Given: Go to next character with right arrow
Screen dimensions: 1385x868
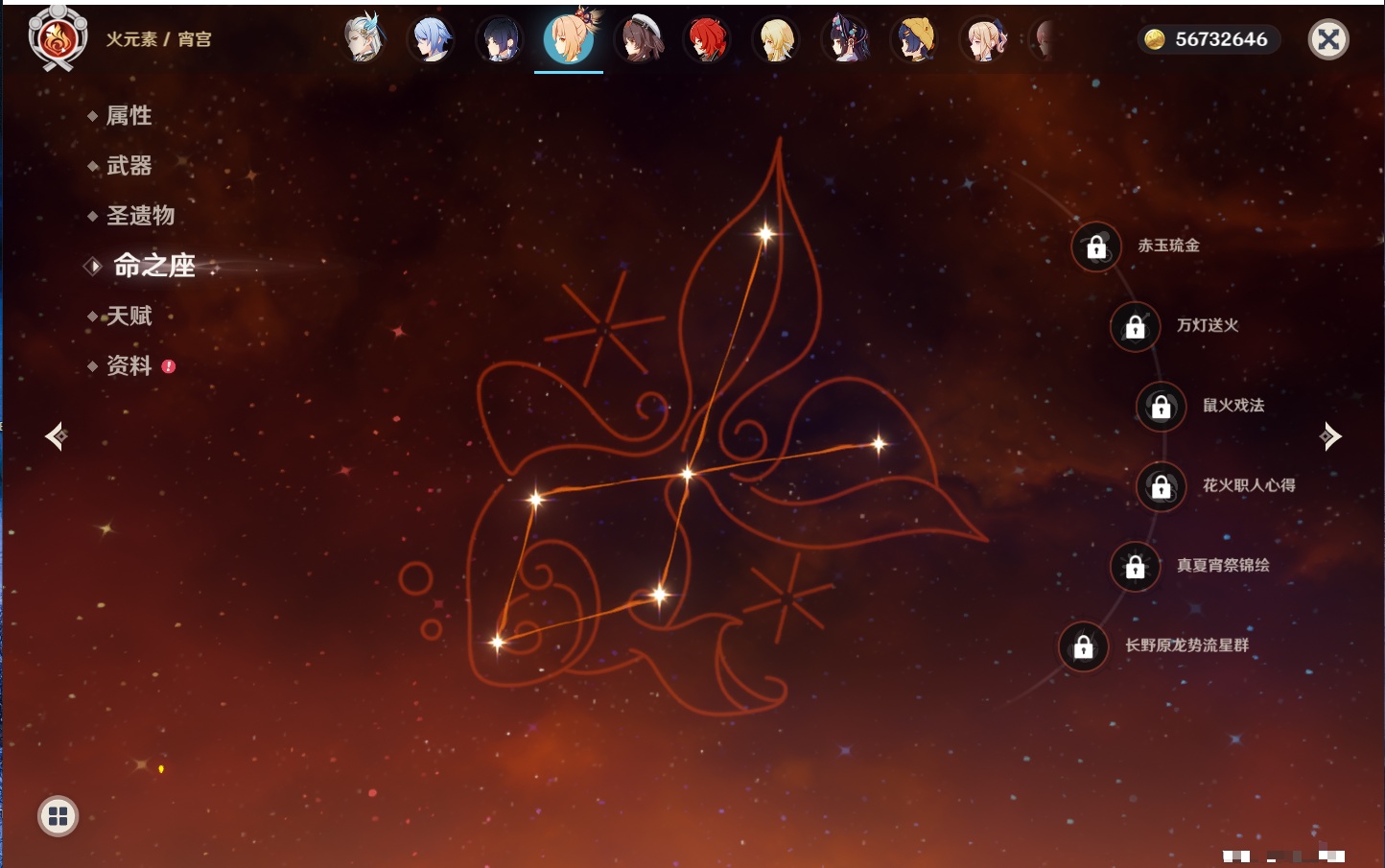Looking at the screenshot, I should (x=1329, y=436).
